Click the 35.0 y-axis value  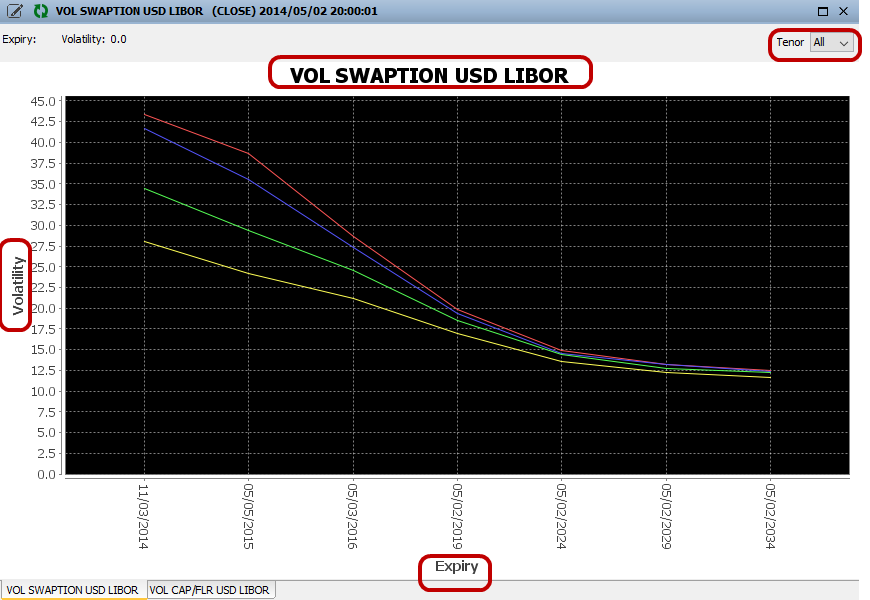coord(43,184)
